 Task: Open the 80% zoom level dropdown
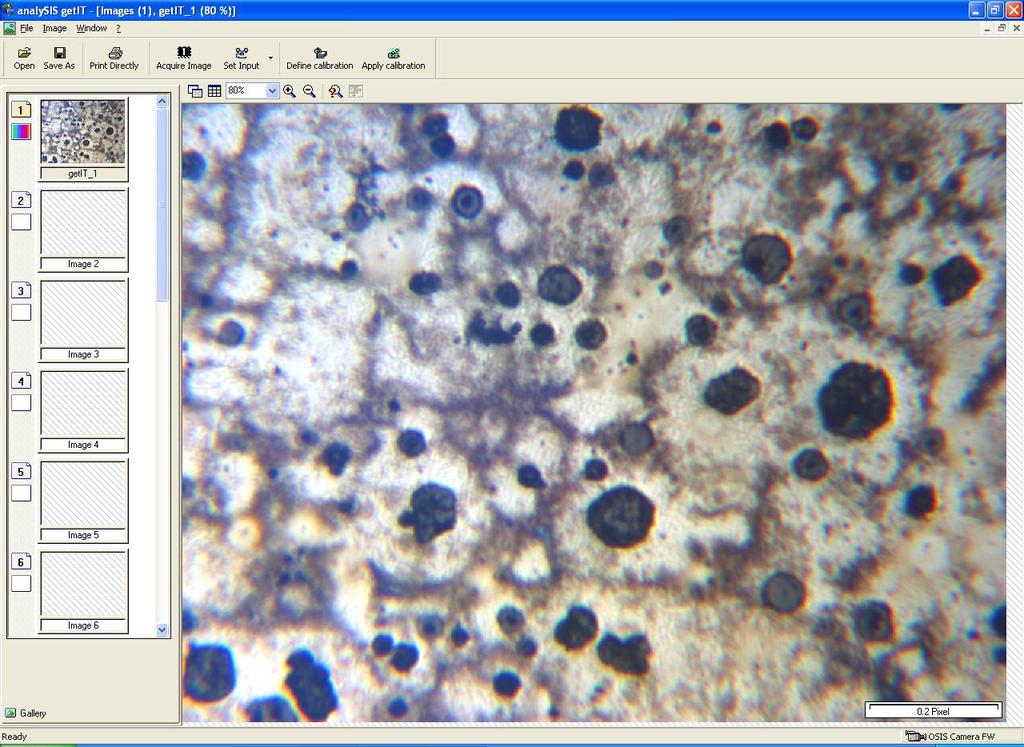click(x=272, y=91)
